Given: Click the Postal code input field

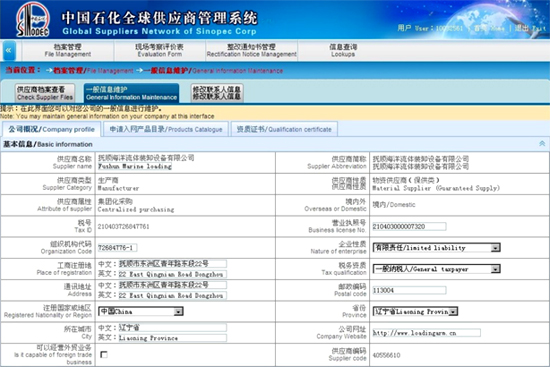Looking at the screenshot, I should tap(409, 290).
